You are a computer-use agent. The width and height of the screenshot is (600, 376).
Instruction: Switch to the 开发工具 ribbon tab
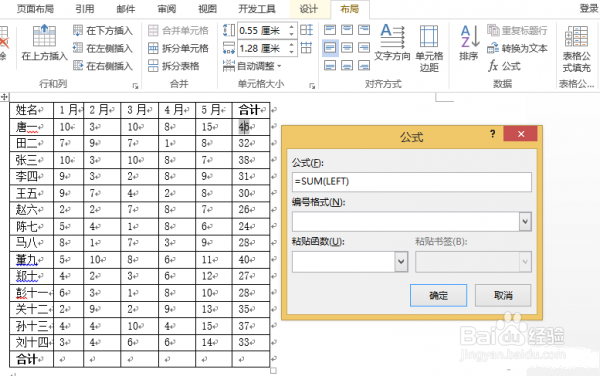click(x=257, y=8)
